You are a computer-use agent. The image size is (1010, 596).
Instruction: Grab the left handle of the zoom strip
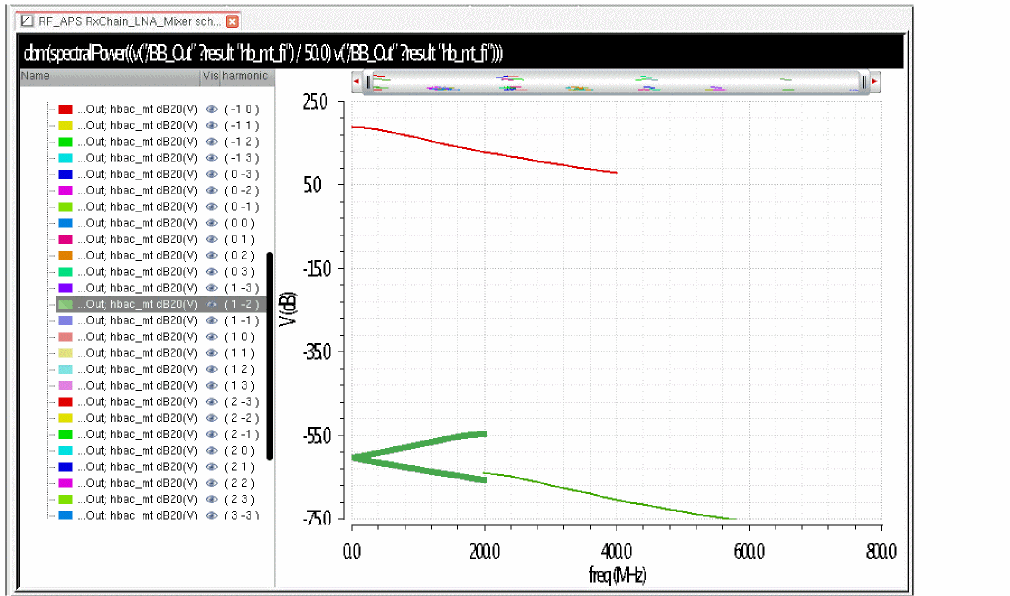368,82
